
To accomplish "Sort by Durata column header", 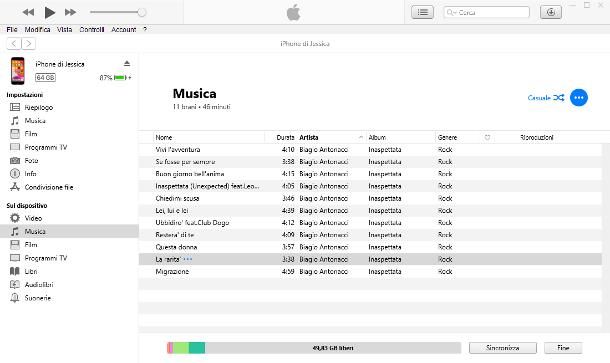I will coord(285,137).
